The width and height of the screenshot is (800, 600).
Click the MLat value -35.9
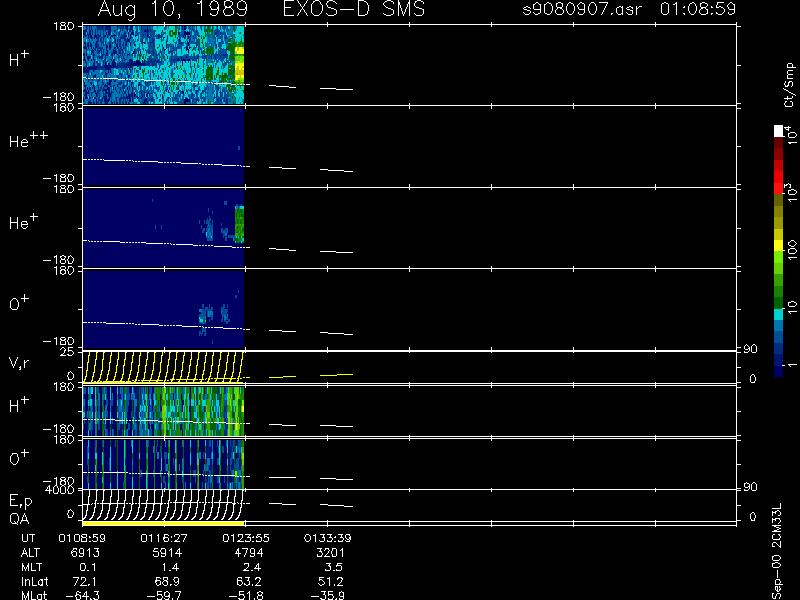pos(328,595)
